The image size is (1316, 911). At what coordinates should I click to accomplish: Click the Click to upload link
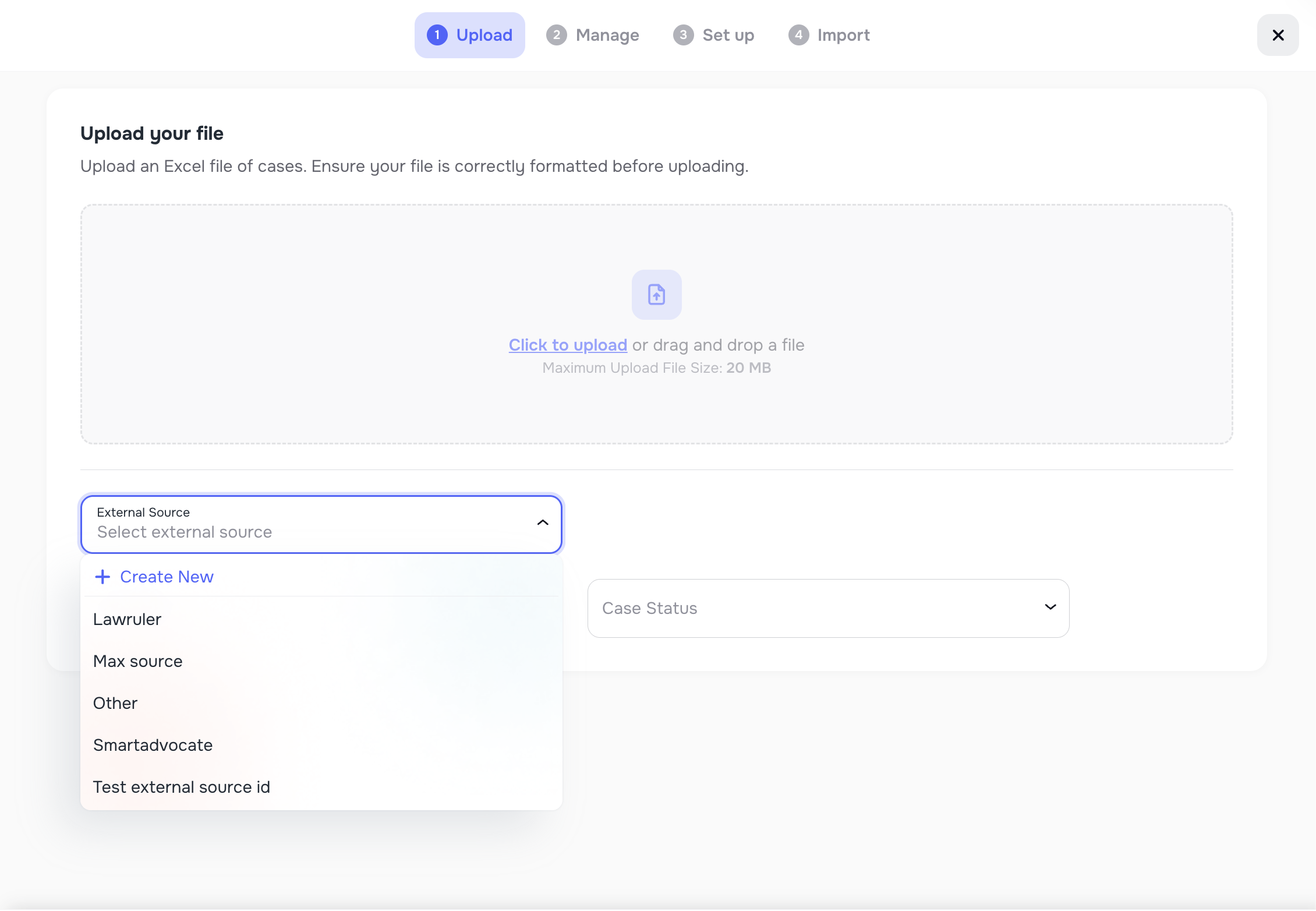(x=567, y=345)
